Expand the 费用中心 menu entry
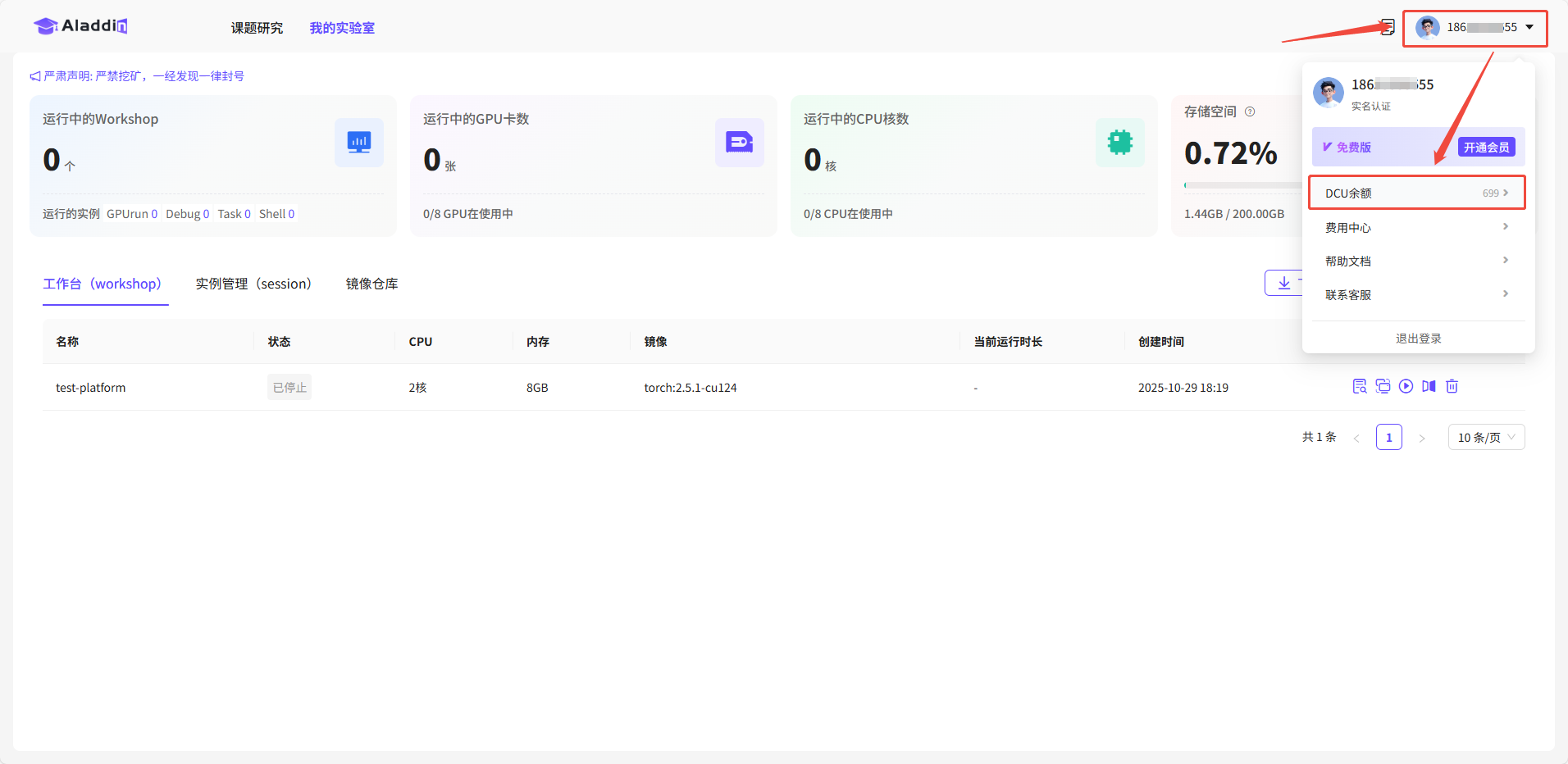The image size is (1568, 764). [x=1416, y=227]
